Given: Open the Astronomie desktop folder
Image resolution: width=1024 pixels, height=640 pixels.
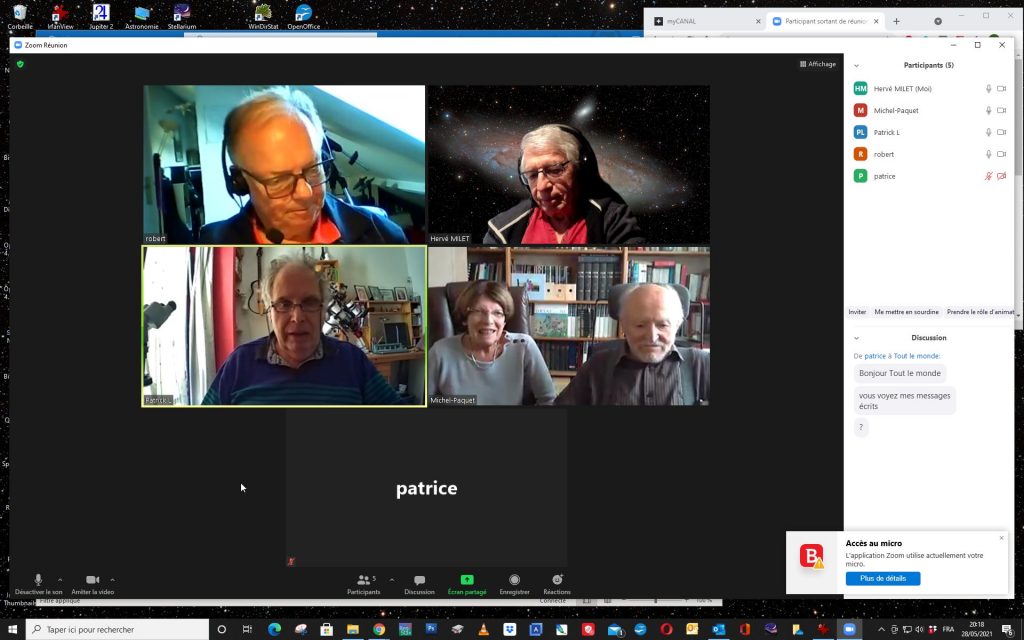Looking at the screenshot, I should tap(142, 17).
